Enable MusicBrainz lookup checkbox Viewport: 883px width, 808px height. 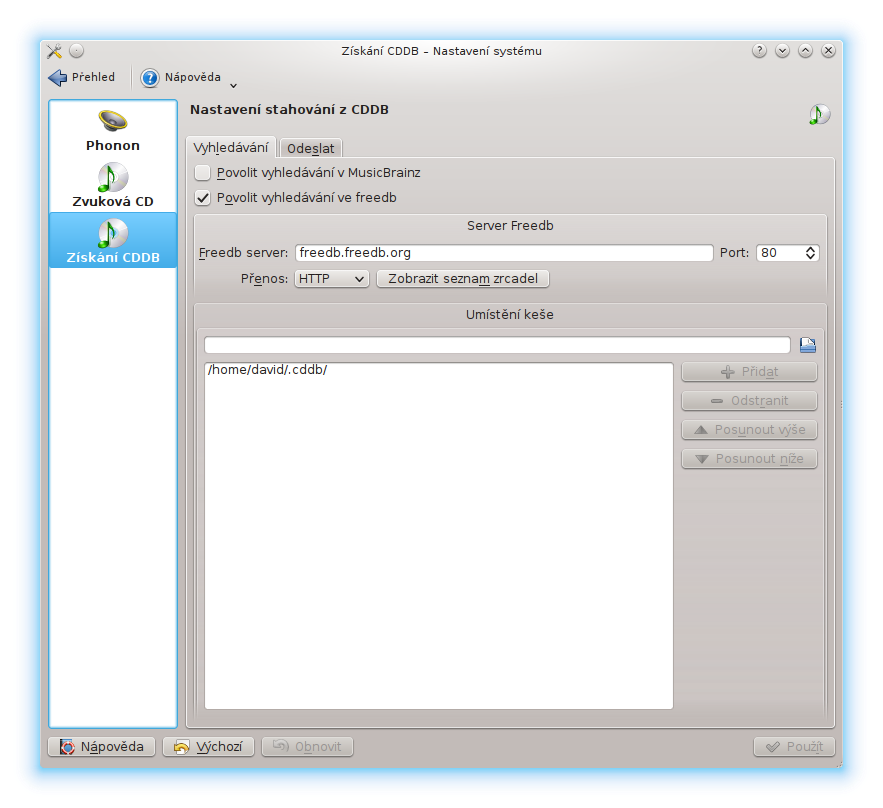pyautogui.click(x=202, y=172)
